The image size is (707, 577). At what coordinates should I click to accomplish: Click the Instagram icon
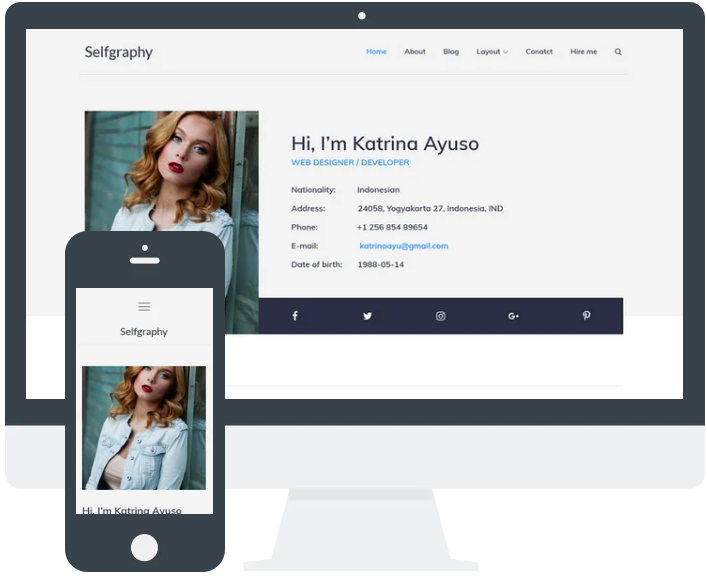click(440, 316)
